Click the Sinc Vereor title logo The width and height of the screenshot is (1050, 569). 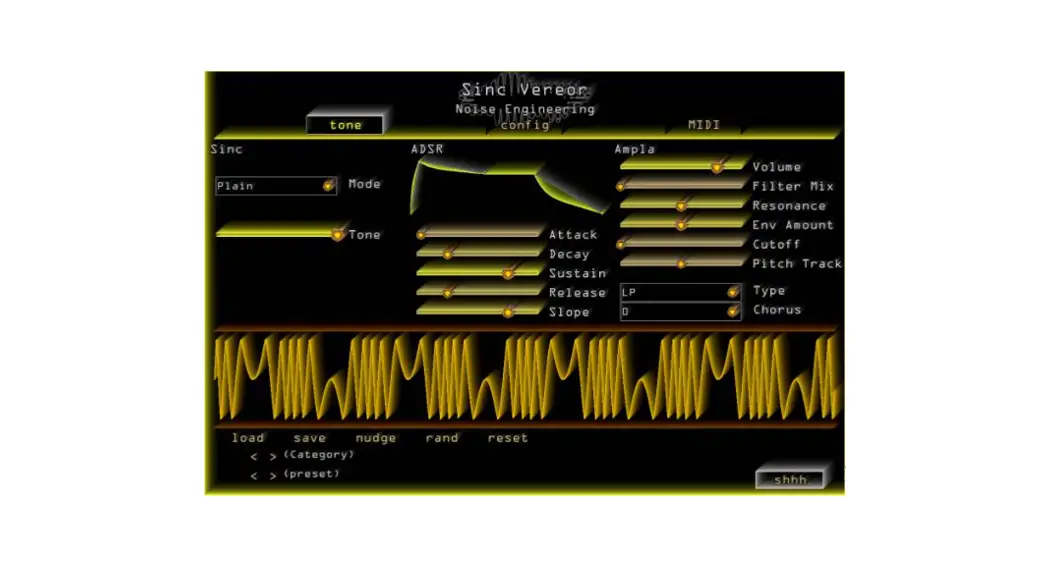(x=524, y=89)
